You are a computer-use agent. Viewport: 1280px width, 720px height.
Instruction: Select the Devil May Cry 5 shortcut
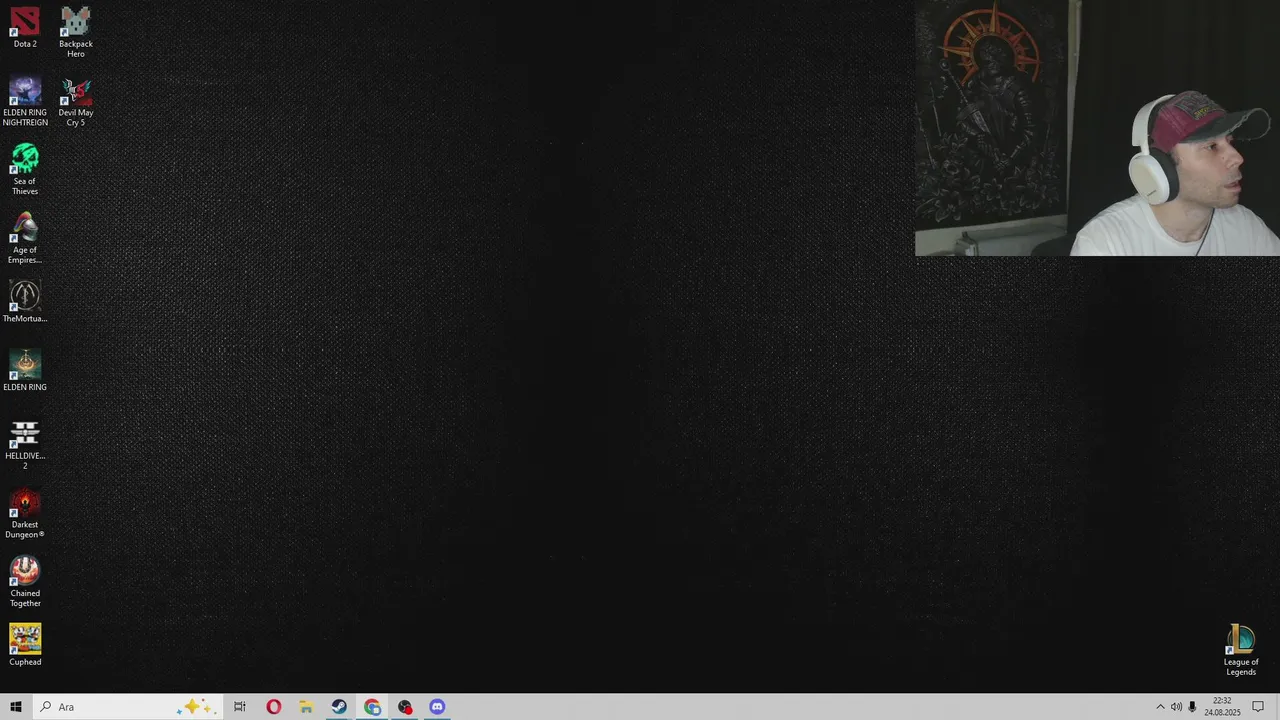point(76,101)
